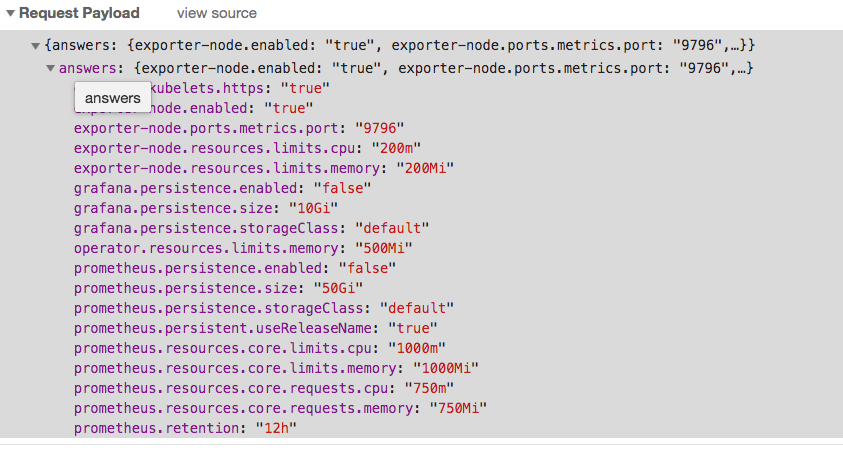
Task: Select the answers key label
Action: pos(87,68)
